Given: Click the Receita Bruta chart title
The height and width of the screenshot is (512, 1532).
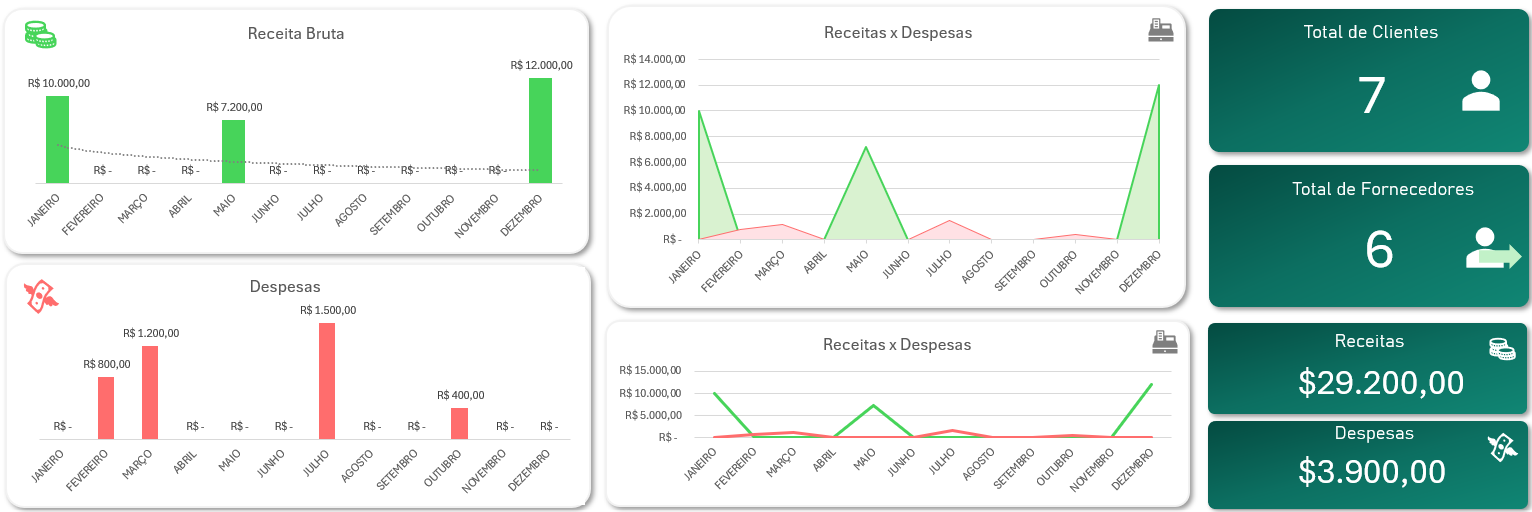Looking at the screenshot, I should pos(296,34).
